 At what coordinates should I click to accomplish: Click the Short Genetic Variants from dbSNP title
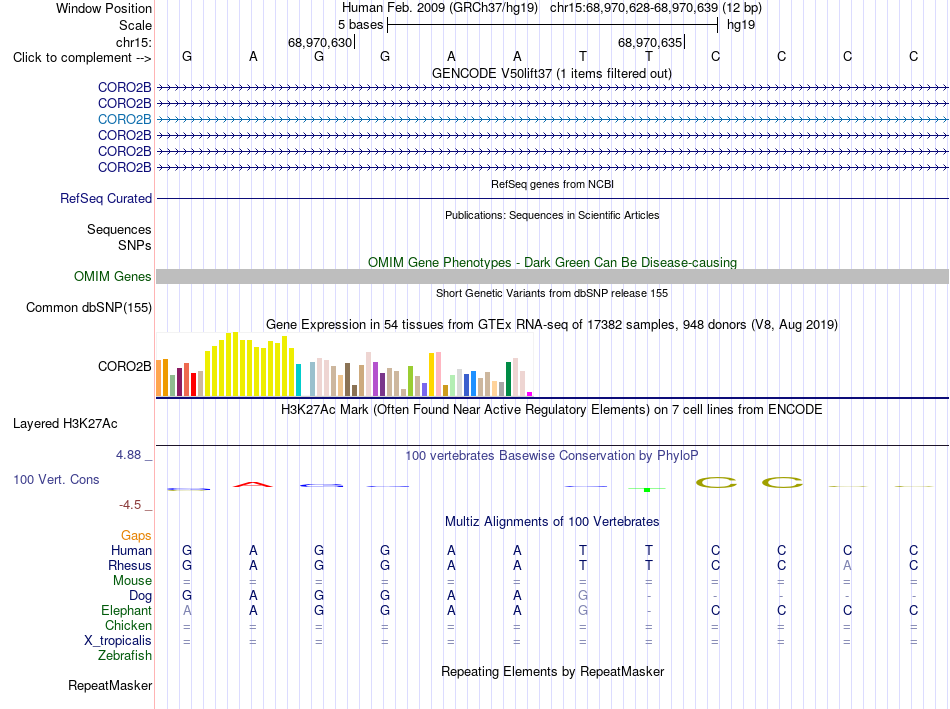[551, 293]
